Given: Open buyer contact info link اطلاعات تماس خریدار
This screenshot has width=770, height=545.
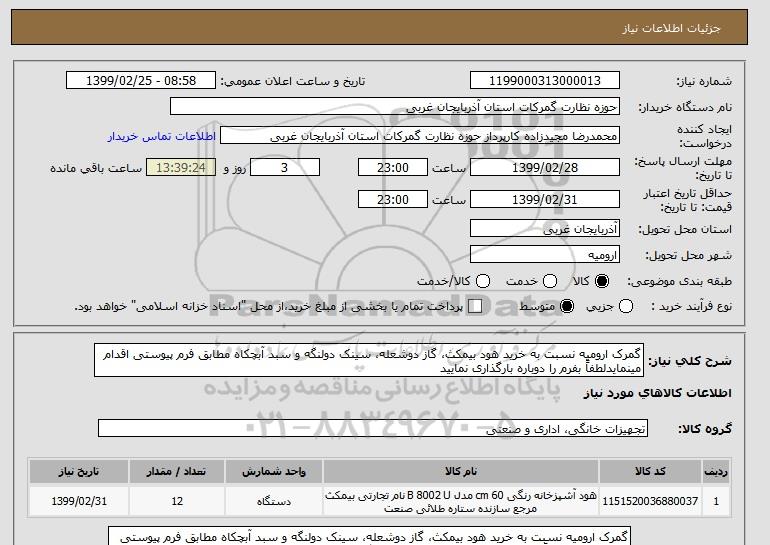Looking at the screenshot, I should (162, 136).
